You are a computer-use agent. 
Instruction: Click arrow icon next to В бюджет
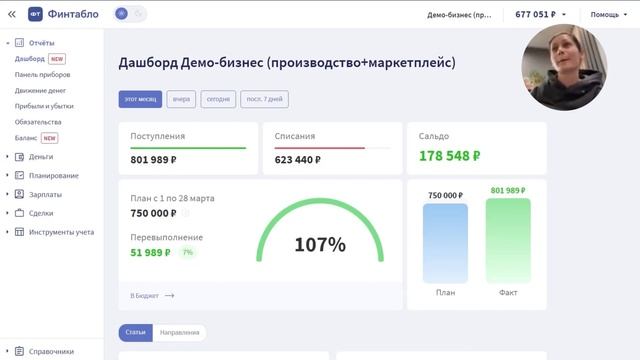tap(170, 296)
